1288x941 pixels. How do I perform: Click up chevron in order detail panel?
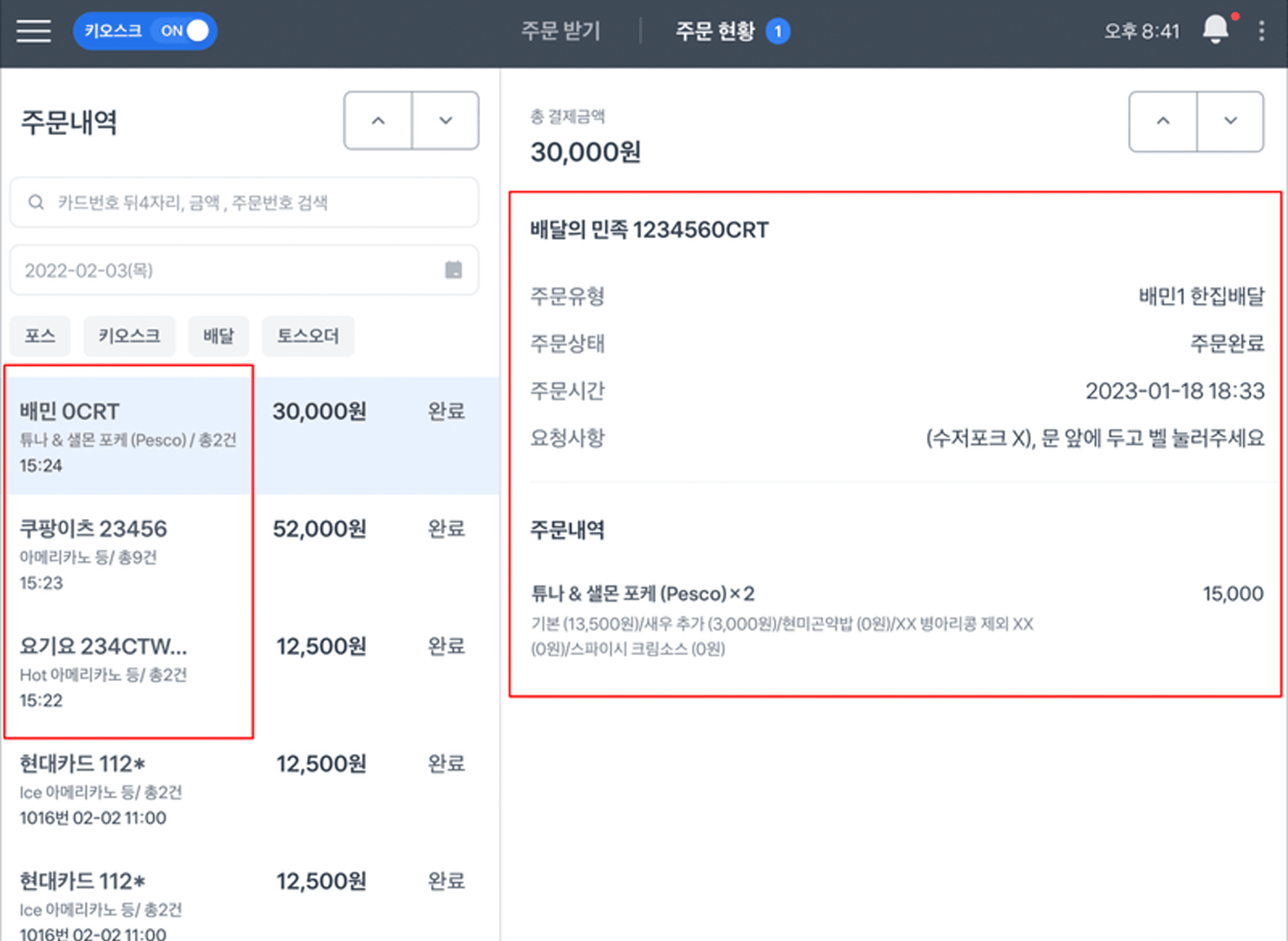pos(1163,121)
